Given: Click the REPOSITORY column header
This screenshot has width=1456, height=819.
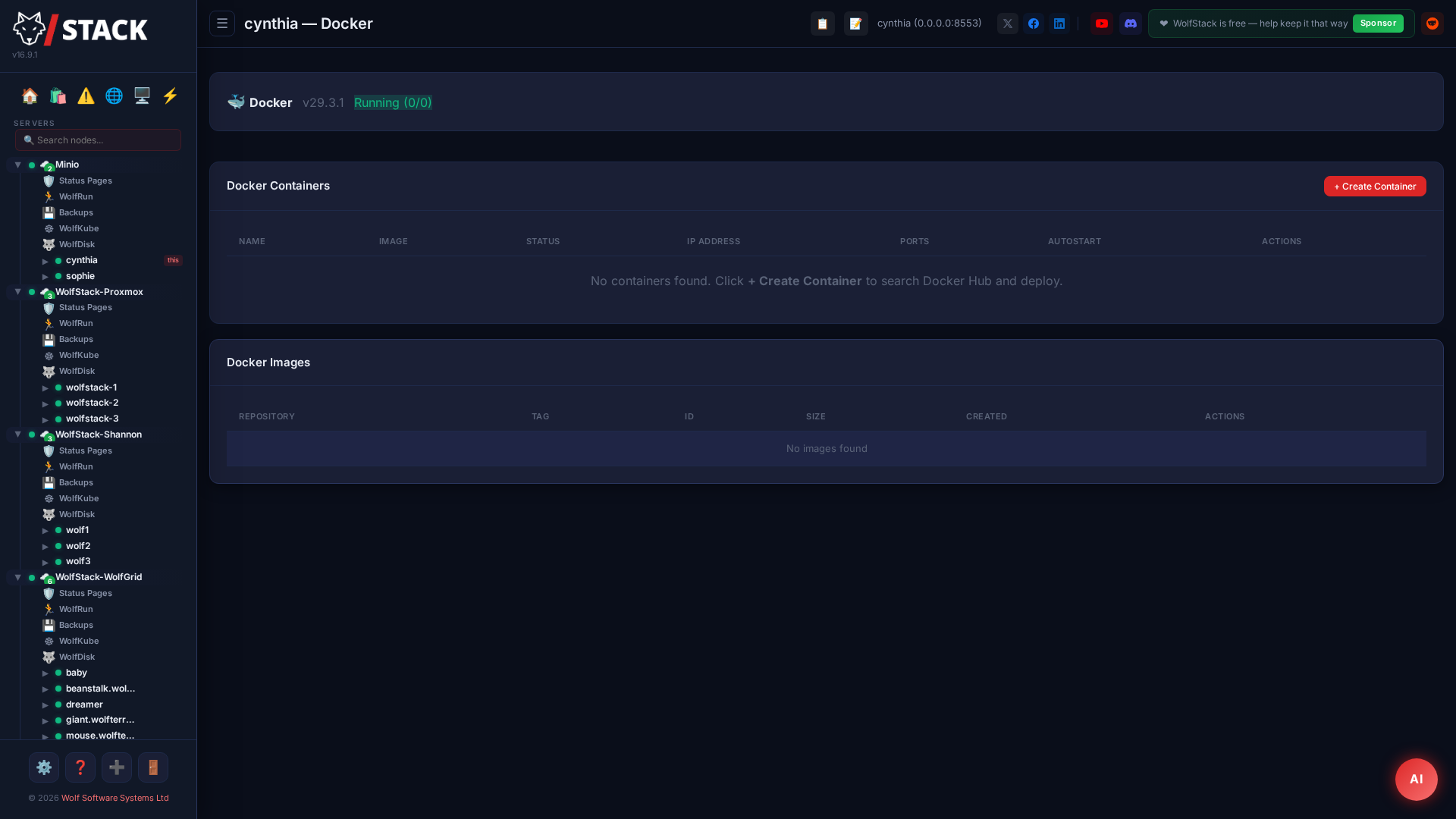Looking at the screenshot, I should [267, 416].
